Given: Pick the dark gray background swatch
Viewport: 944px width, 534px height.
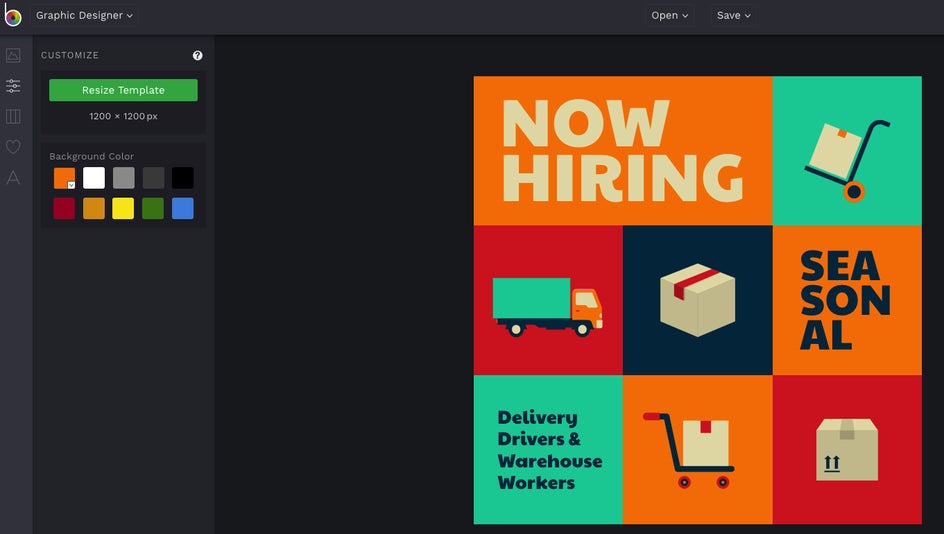Looking at the screenshot, I should 153,178.
